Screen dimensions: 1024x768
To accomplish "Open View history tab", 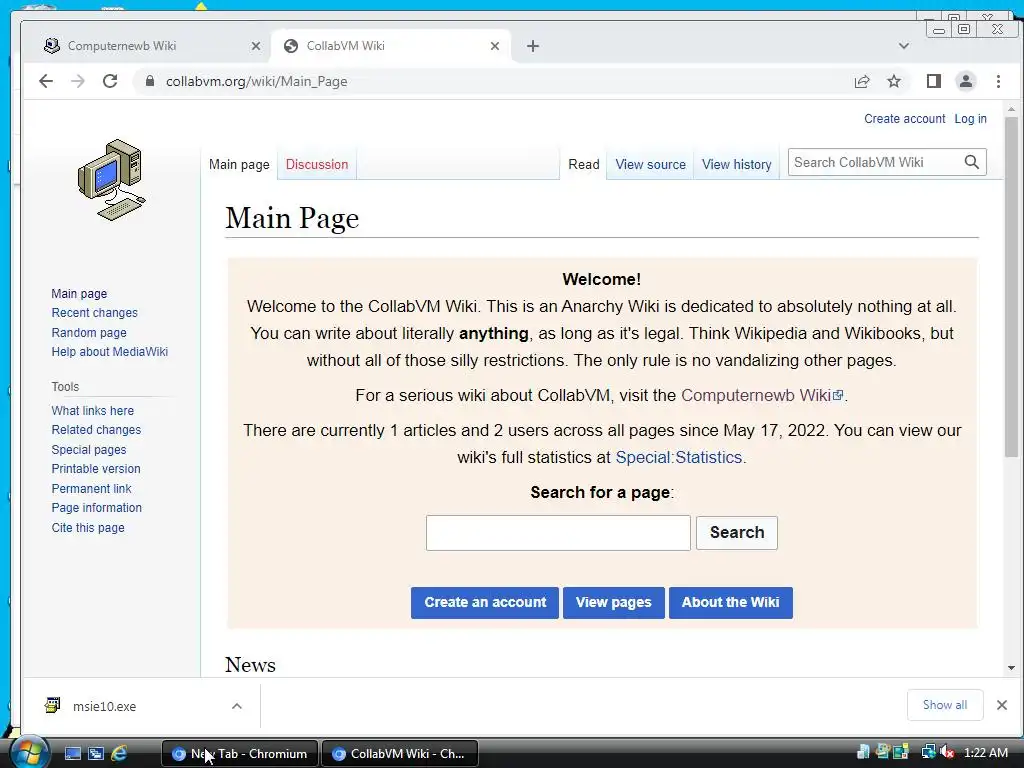I will (x=737, y=165).
